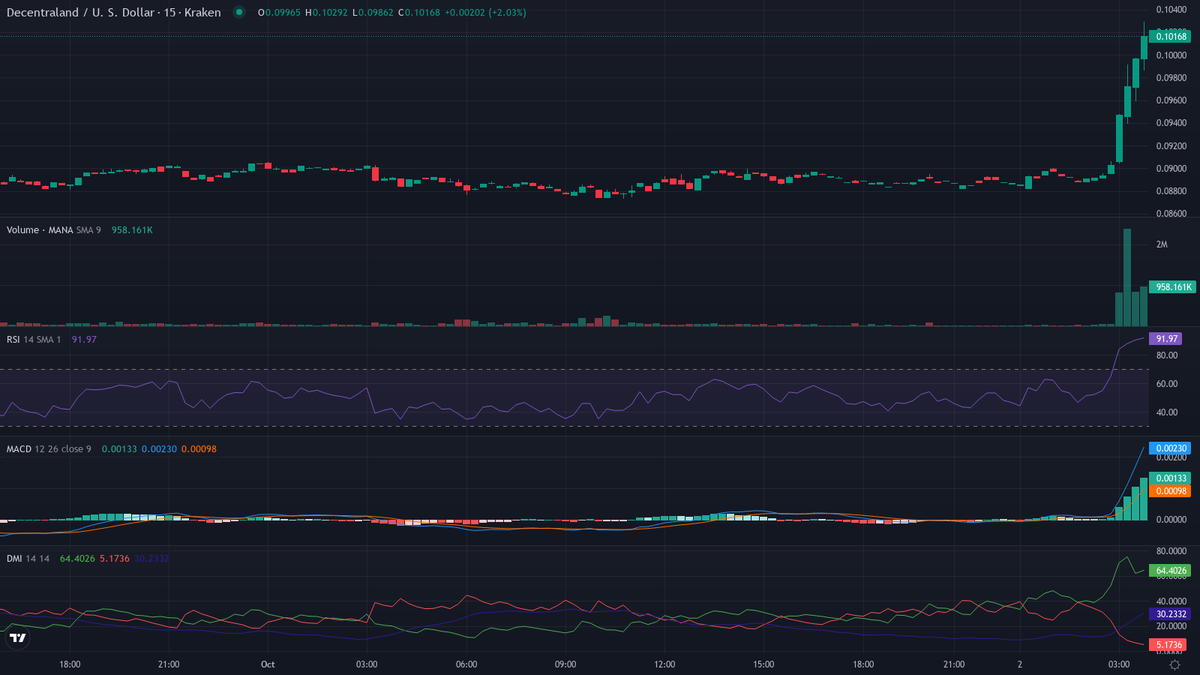Click the 12:00 time axis label
Screen dimensions: 1200x675
point(664,664)
